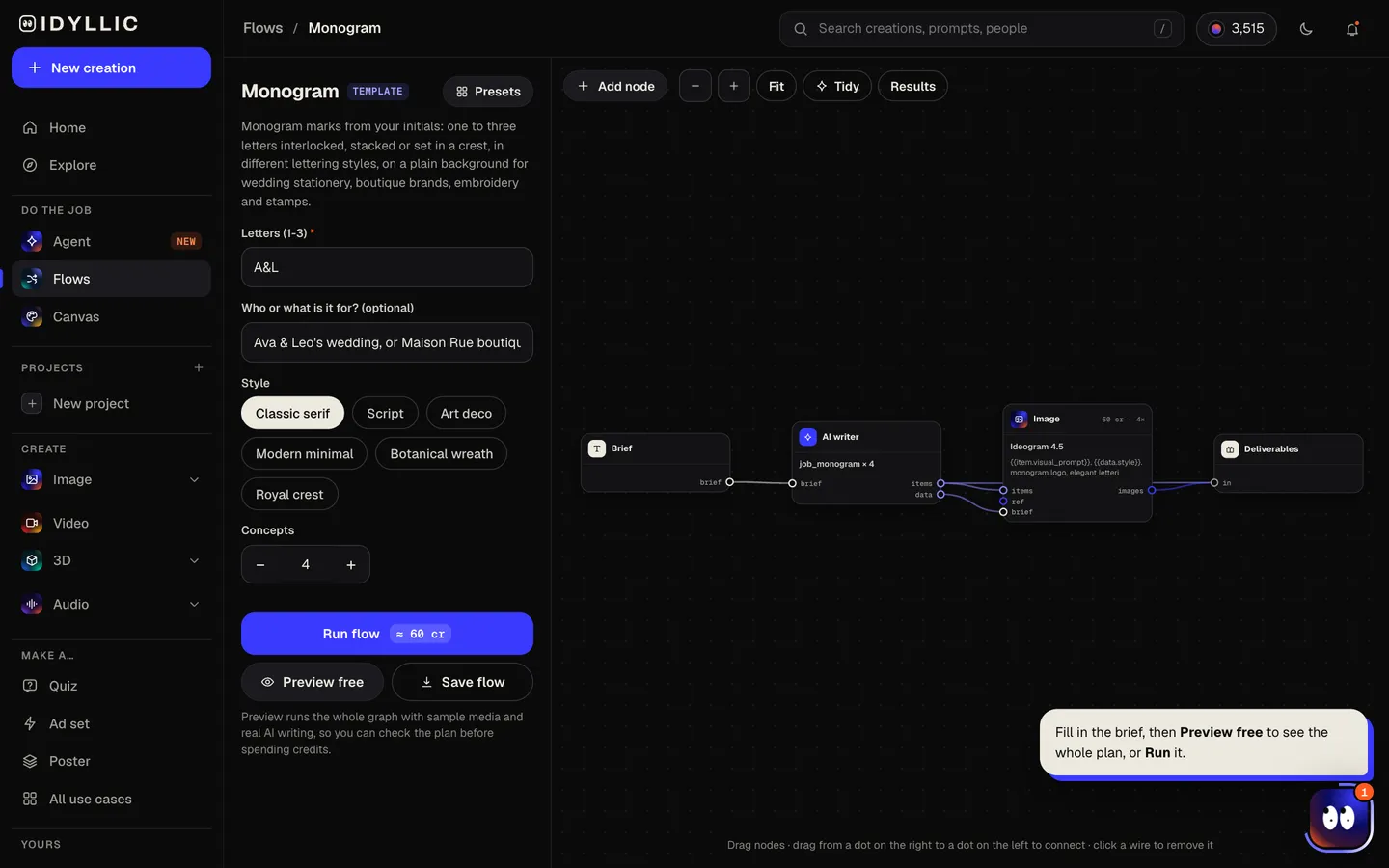
Task: Expand the 3D section in sidebar
Action: coord(194,560)
